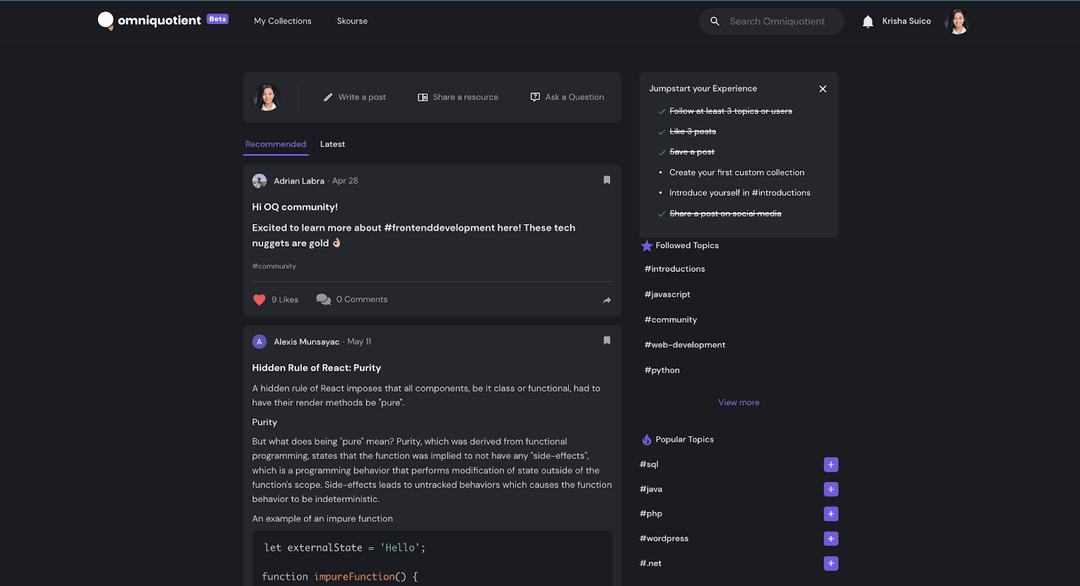Follow the #wordpress topic with plus button
The height and width of the screenshot is (586, 1080).
point(831,539)
